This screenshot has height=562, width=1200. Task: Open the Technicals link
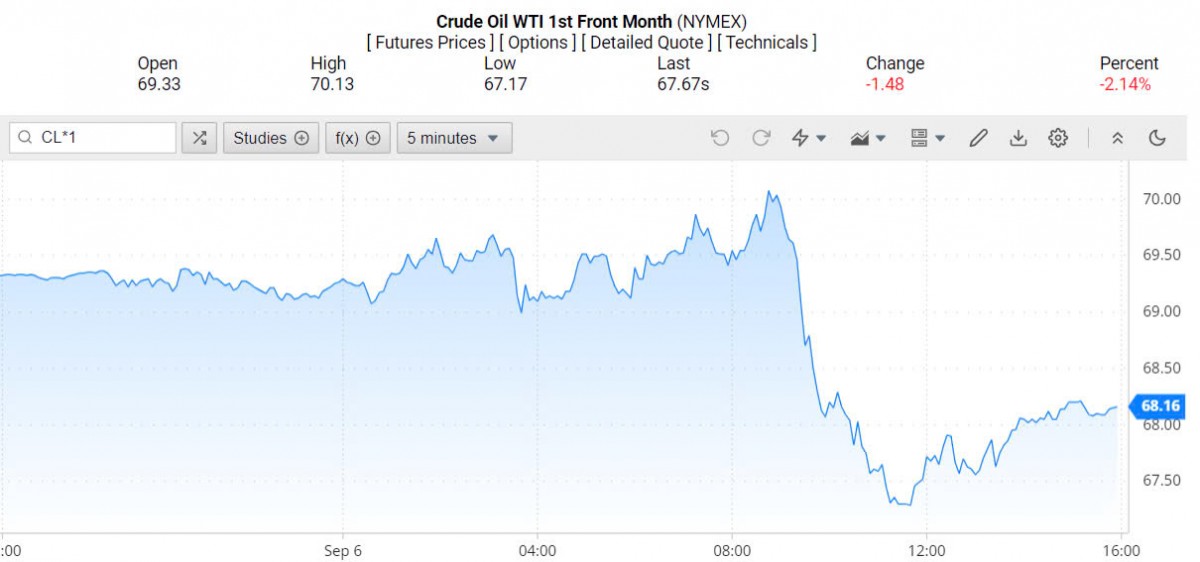[x=767, y=42]
